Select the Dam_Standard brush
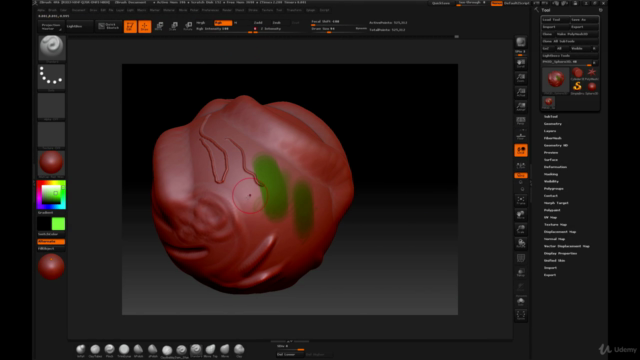The image size is (640, 360). pyautogui.click(x=181, y=351)
